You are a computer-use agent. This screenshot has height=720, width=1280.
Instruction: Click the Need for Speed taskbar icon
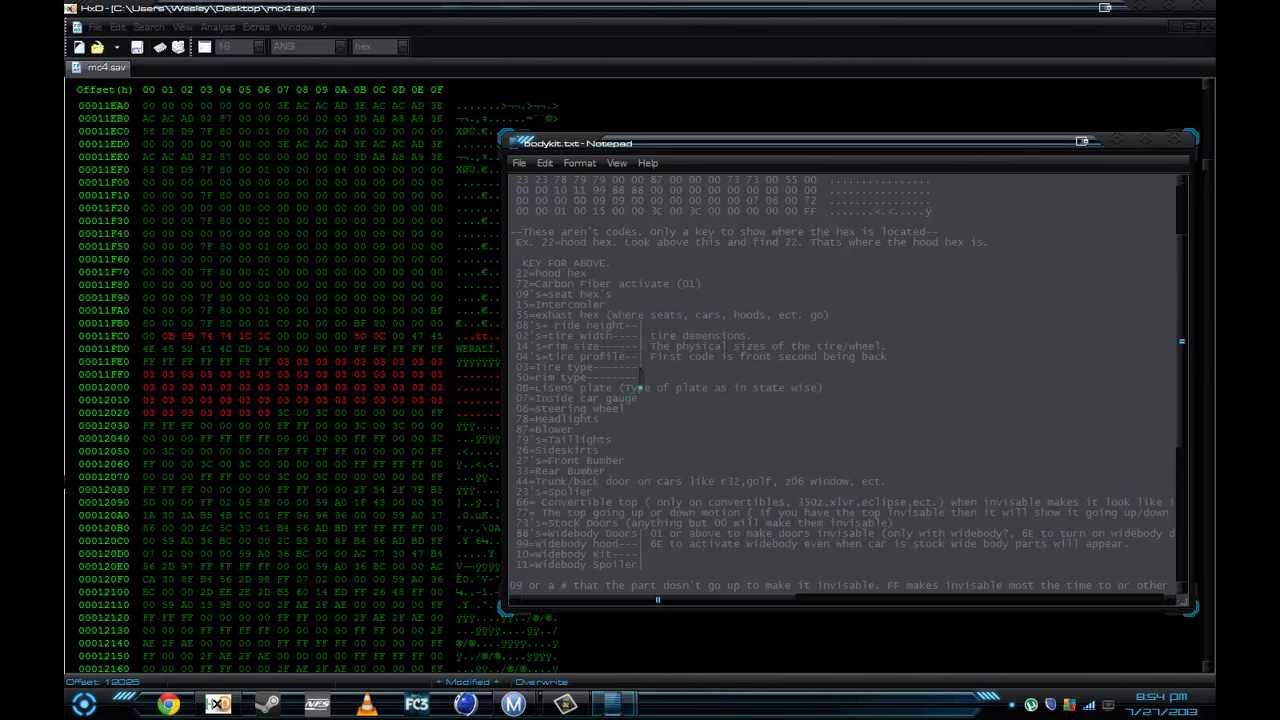click(x=317, y=704)
